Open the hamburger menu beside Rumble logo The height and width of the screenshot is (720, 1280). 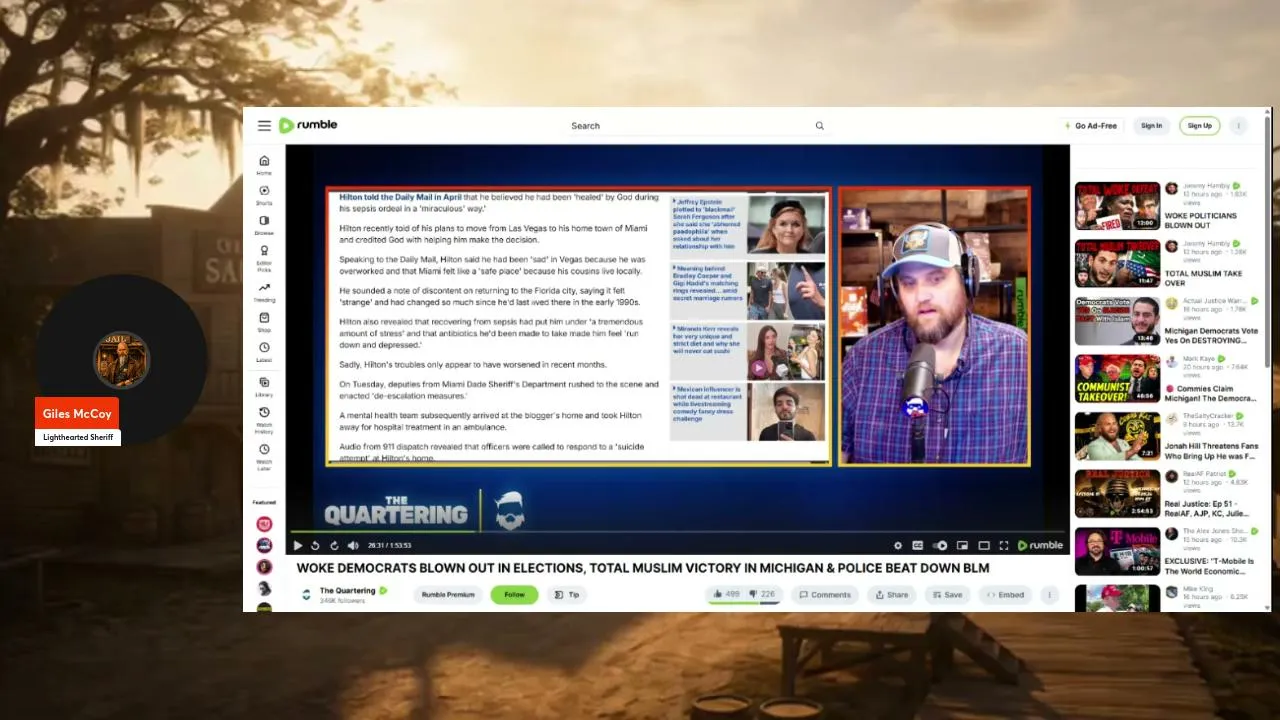(x=264, y=126)
